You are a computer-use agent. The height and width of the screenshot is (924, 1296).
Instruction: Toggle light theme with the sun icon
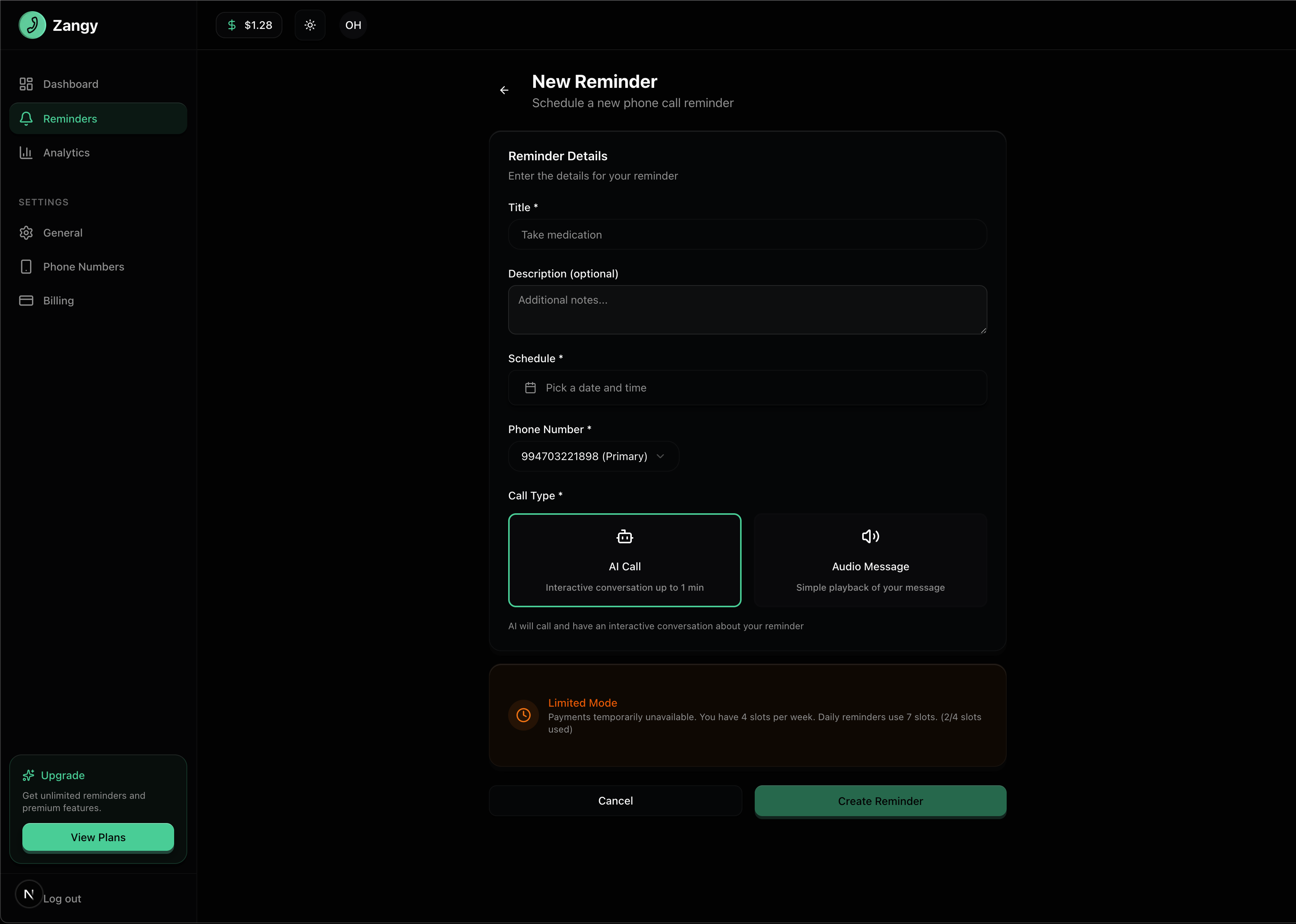pyautogui.click(x=310, y=25)
